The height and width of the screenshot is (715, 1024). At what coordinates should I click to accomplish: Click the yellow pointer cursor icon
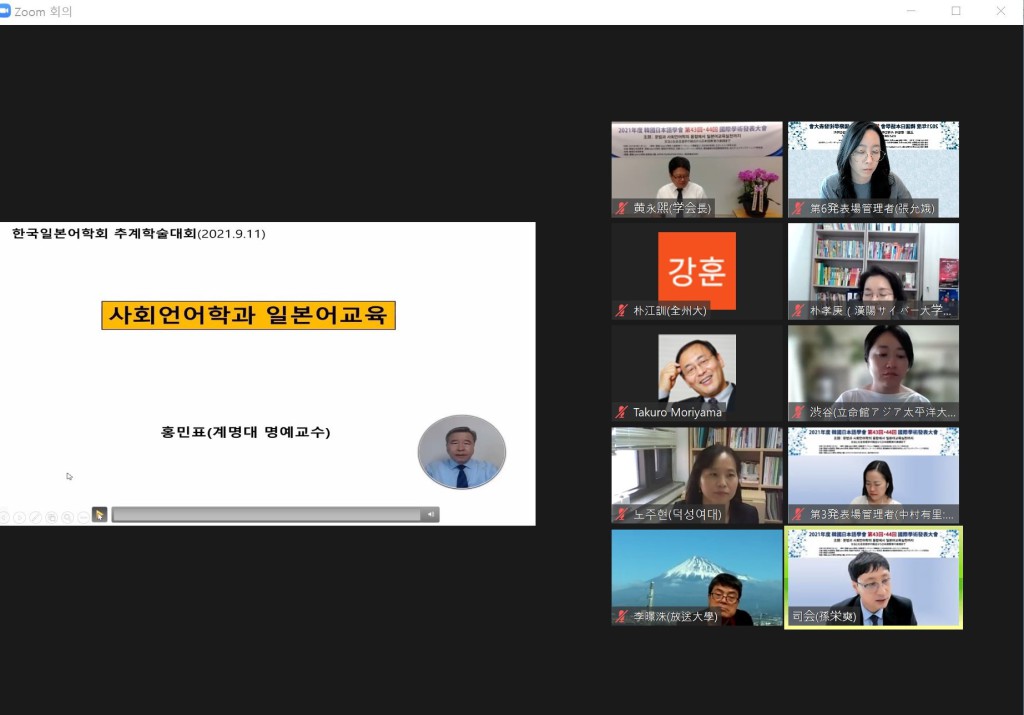[x=99, y=515]
